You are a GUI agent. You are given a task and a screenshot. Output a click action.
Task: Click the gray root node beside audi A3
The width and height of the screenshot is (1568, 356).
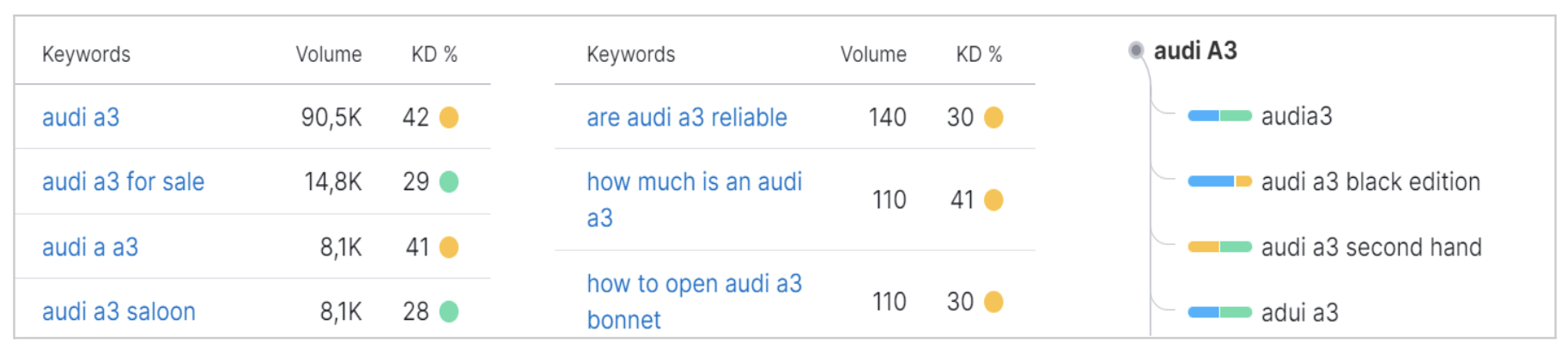[x=1136, y=50]
